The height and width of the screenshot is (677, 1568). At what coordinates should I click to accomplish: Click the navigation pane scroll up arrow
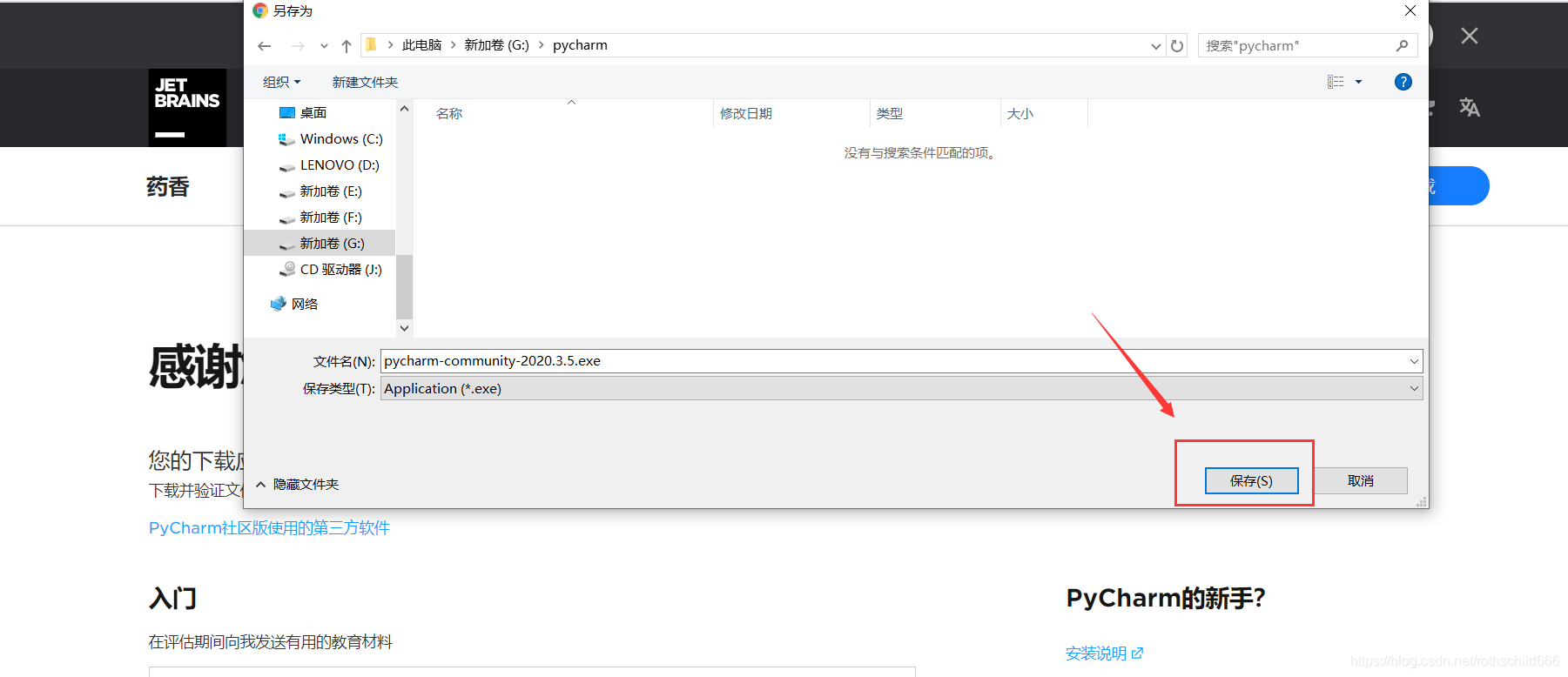coord(404,109)
